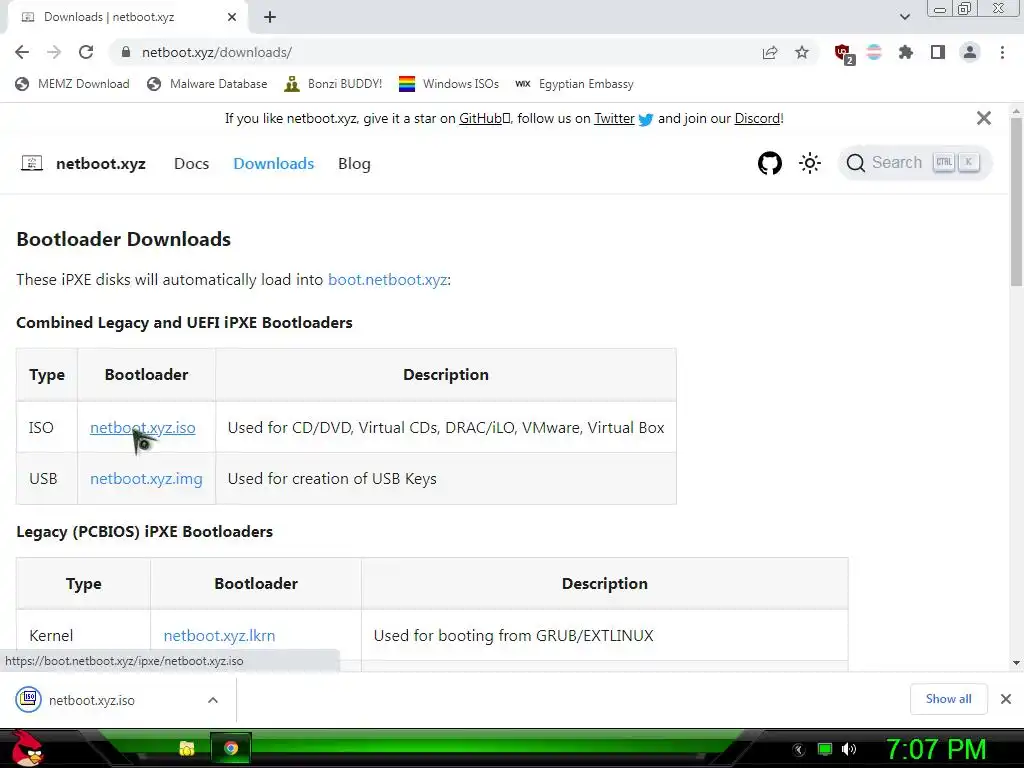The image size is (1024, 768).
Task: Open the Docs nav item
Action: 191,163
